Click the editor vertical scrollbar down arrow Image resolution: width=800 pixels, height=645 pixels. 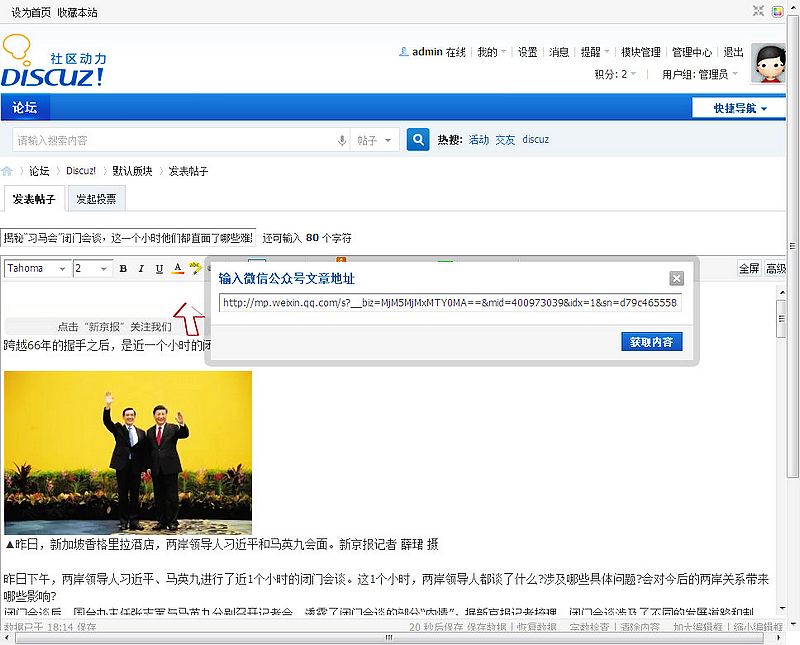coord(782,609)
